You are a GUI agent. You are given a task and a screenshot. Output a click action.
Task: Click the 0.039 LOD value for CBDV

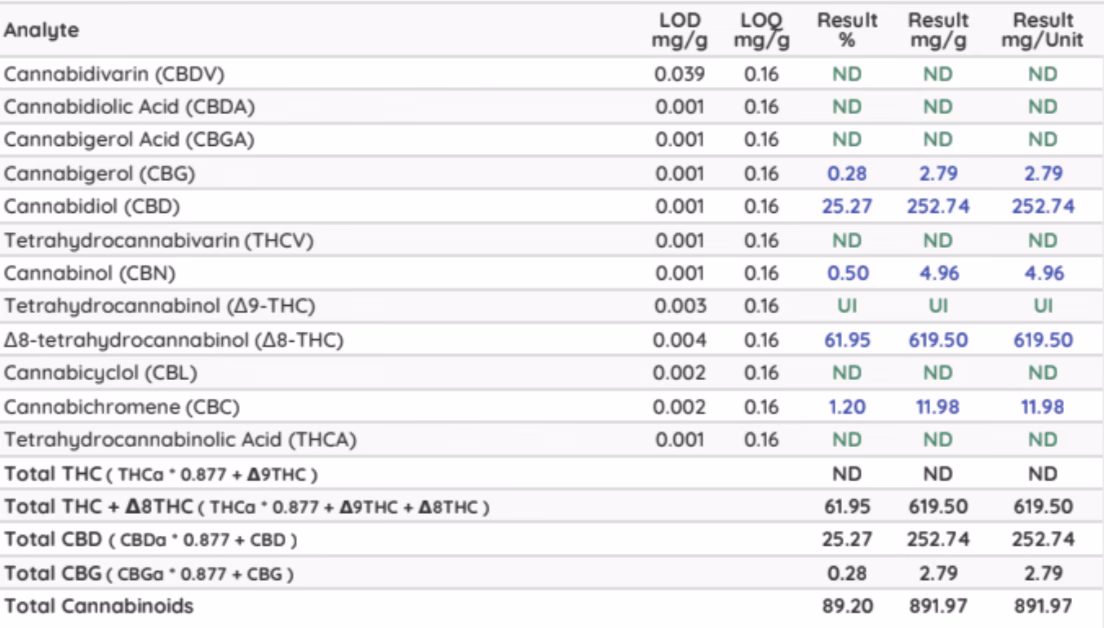(x=680, y=74)
